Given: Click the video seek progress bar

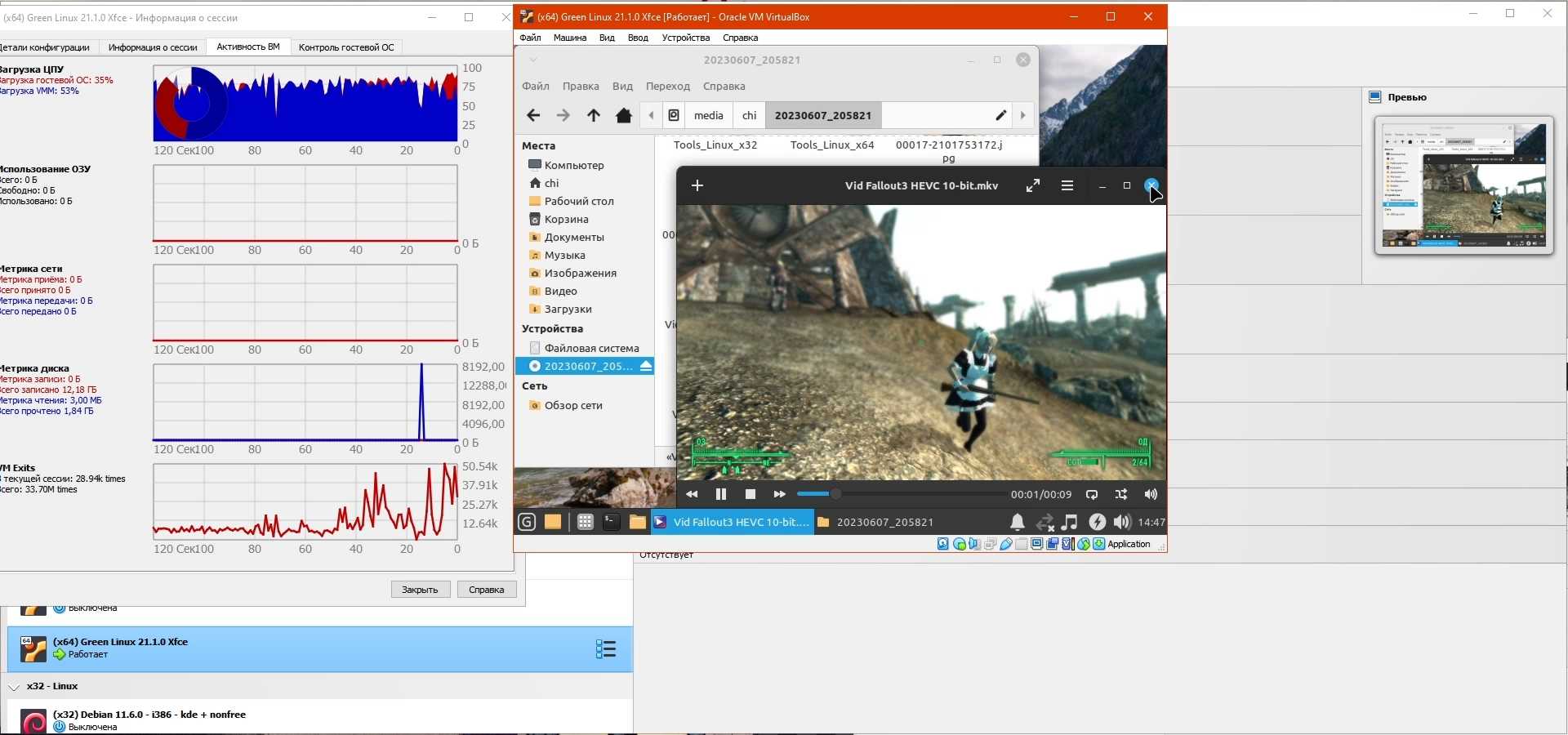Looking at the screenshot, I should (x=902, y=494).
